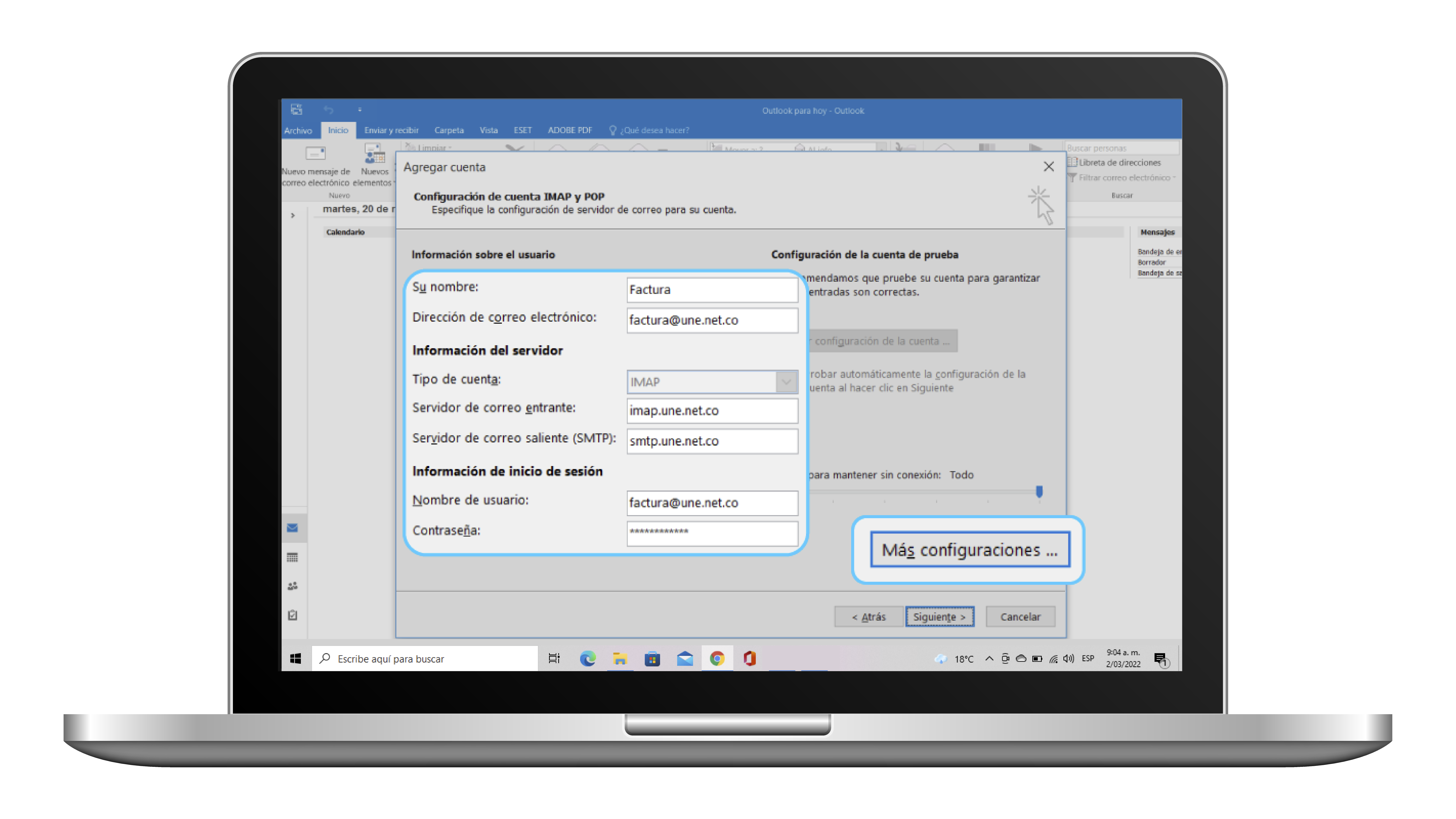
Task: Expand the folder pane chevron
Action: 293,215
